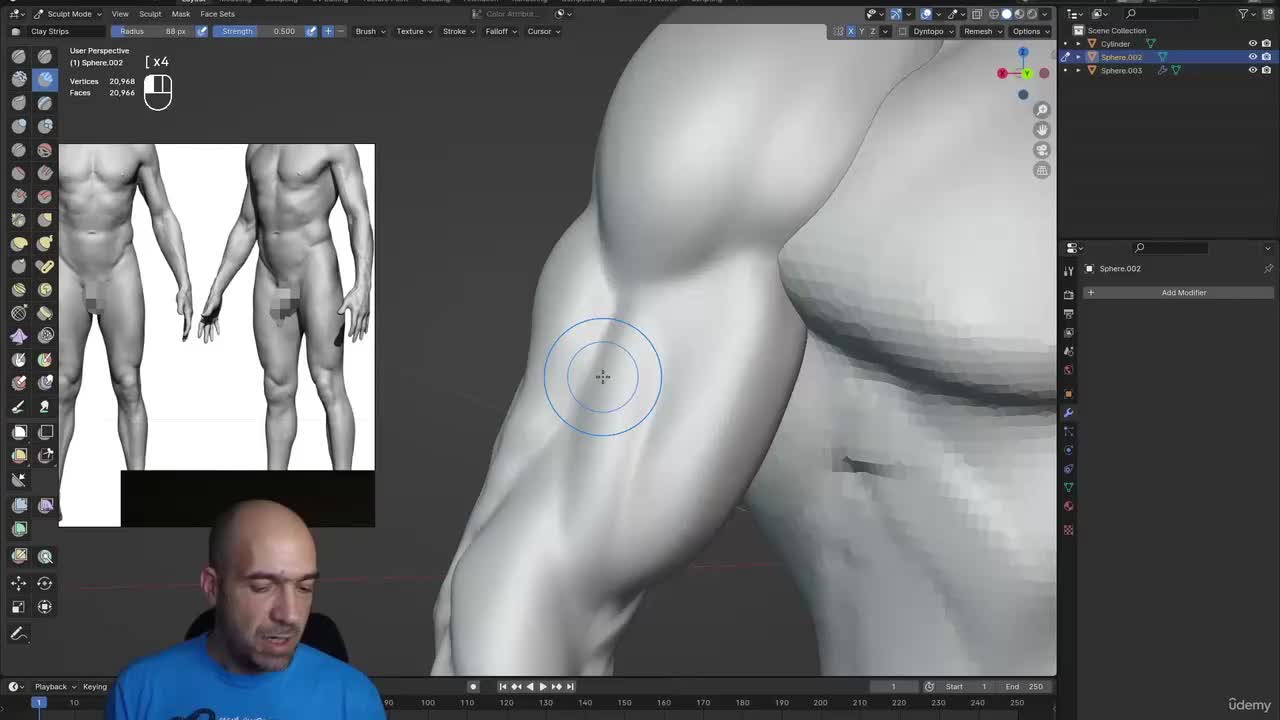Toggle X axis symmetry button
The width and height of the screenshot is (1280, 720).
[851, 31]
